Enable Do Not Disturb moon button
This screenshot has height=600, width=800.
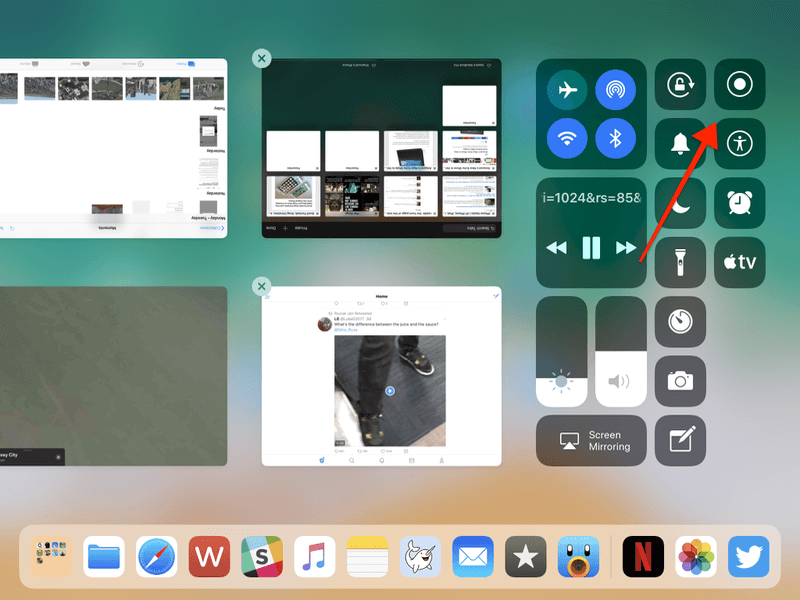pyautogui.click(x=680, y=203)
